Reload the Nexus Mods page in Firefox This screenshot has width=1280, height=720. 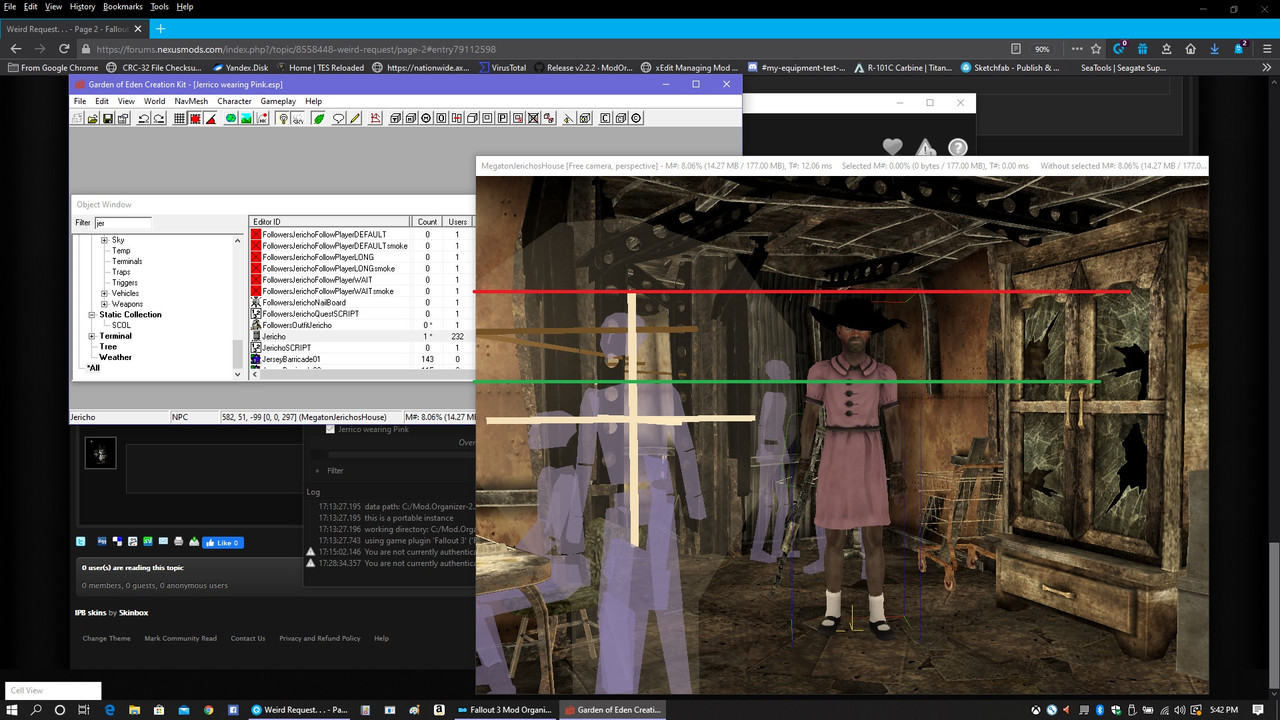pos(64,48)
